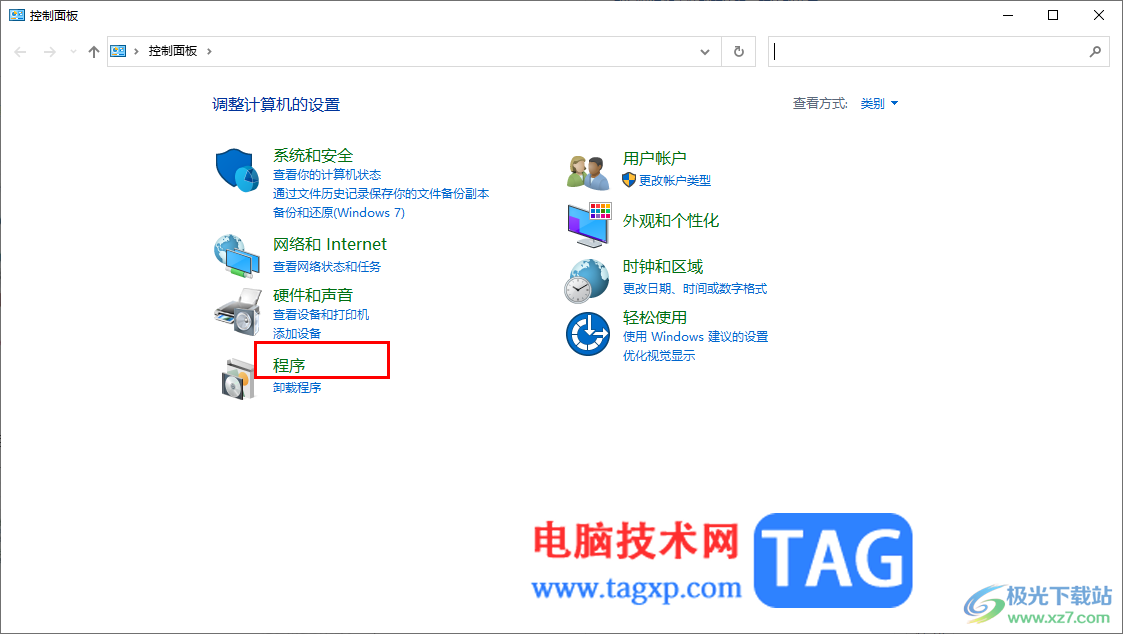
Task: Open the User Accounts people icon
Action: pos(588,172)
